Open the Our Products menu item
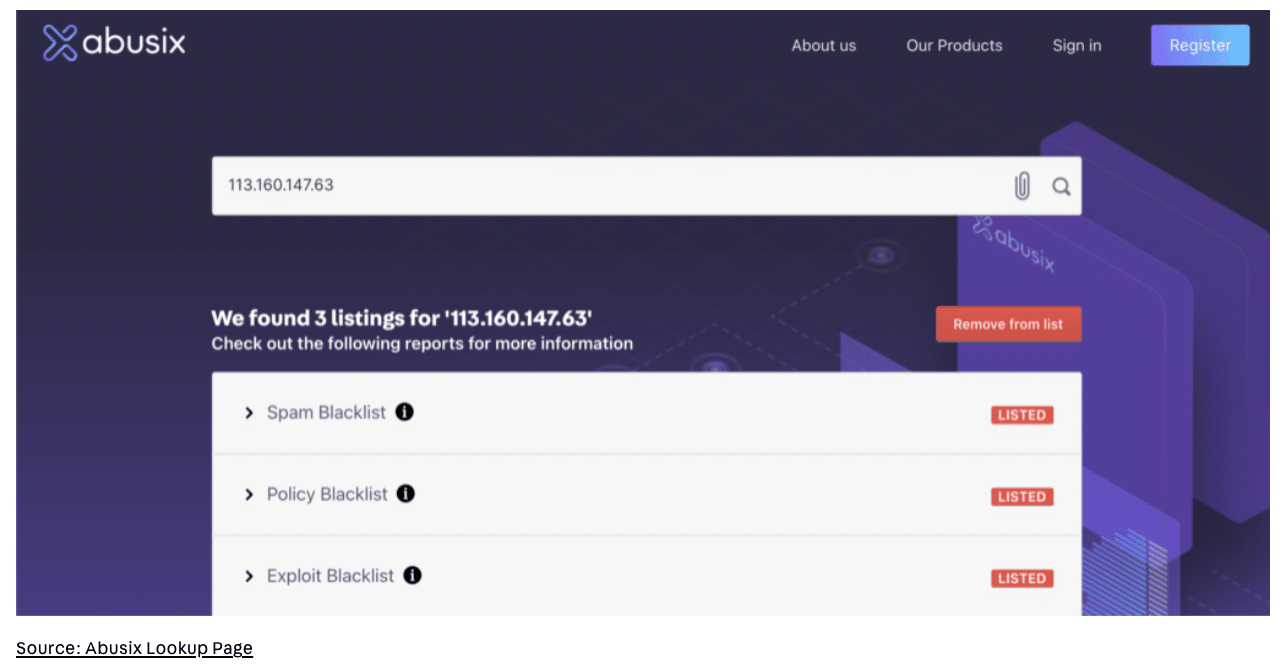This screenshot has height=672, width=1286. tap(954, 45)
